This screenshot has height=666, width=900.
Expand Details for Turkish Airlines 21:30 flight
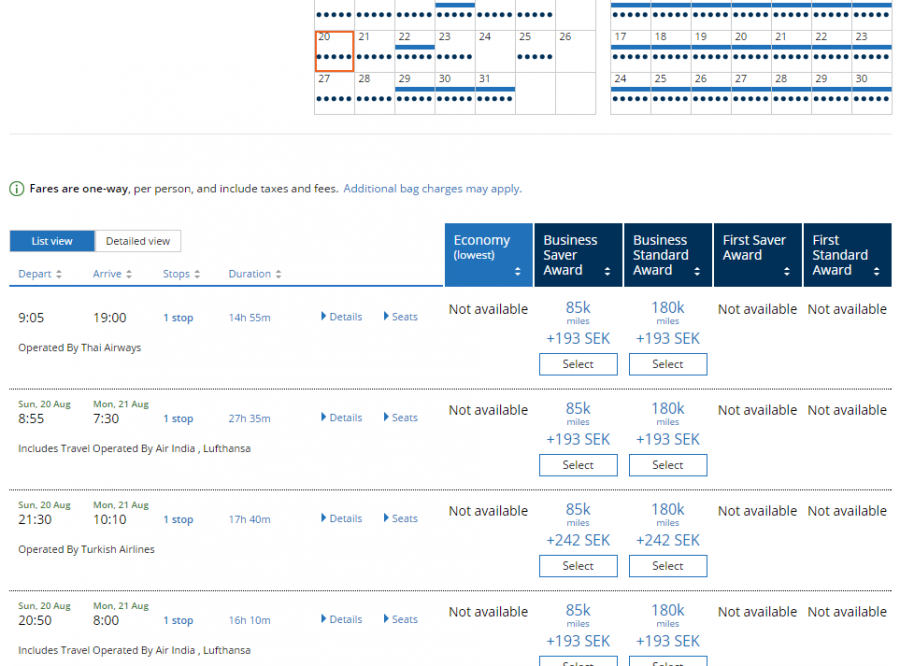point(342,519)
